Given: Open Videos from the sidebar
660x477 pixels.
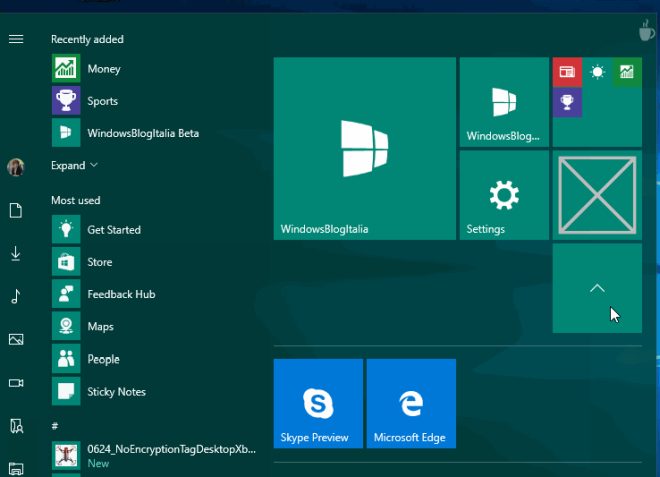Looking at the screenshot, I should (x=16, y=383).
